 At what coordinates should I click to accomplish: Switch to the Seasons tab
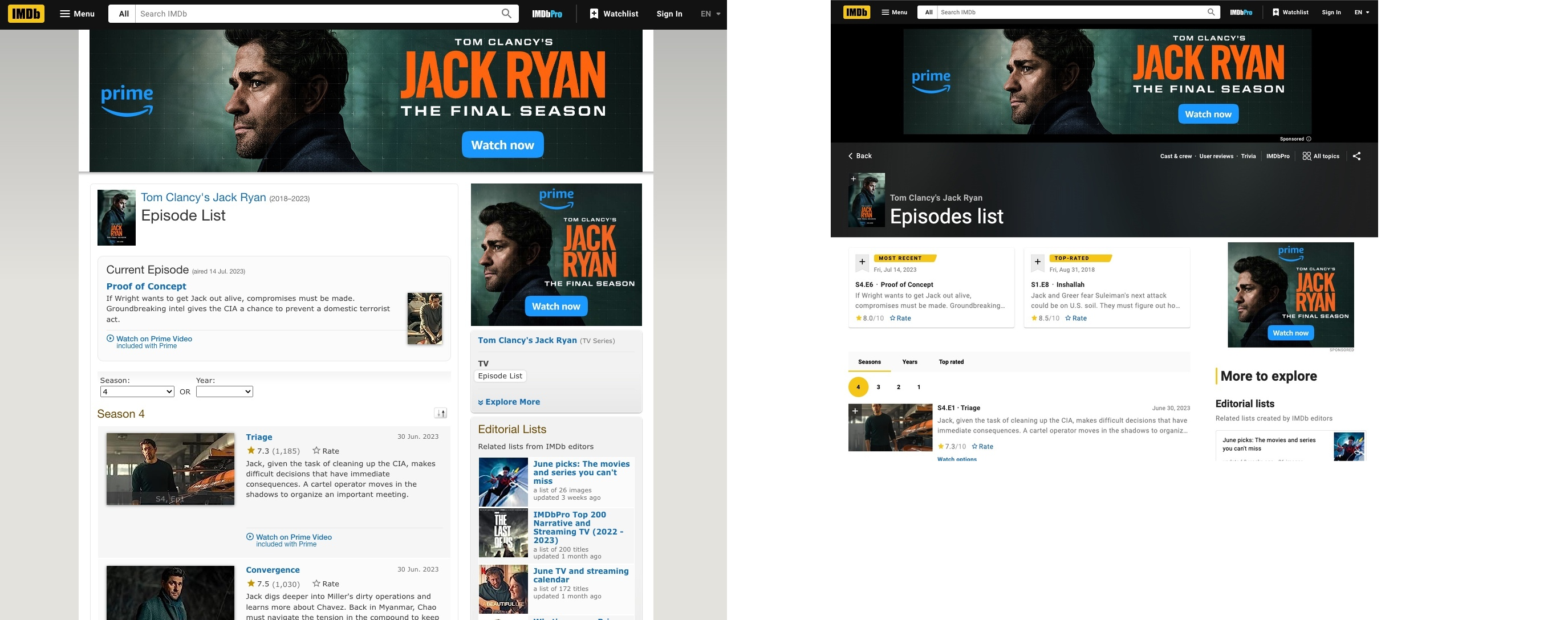click(x=869, y=362)
